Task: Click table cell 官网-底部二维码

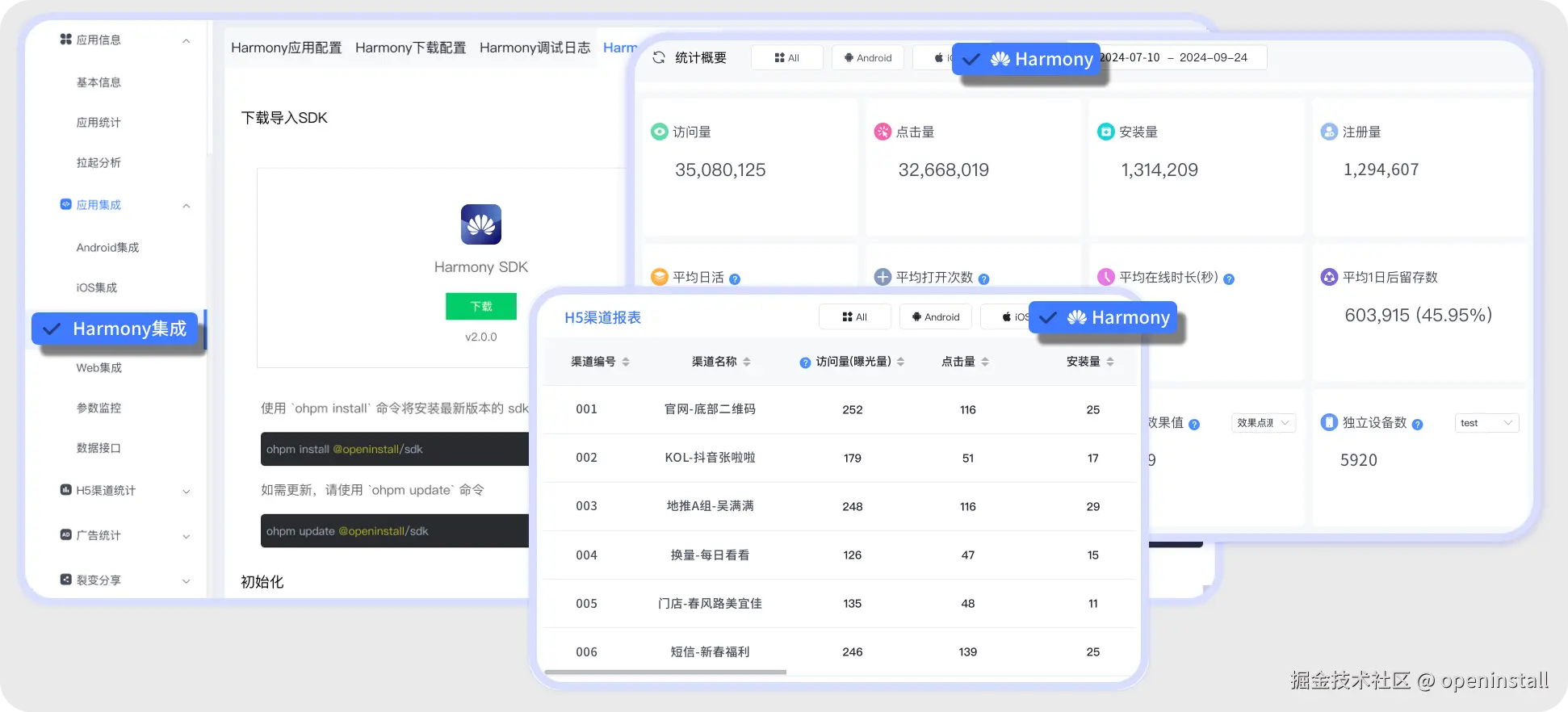Action: [710, 409]
